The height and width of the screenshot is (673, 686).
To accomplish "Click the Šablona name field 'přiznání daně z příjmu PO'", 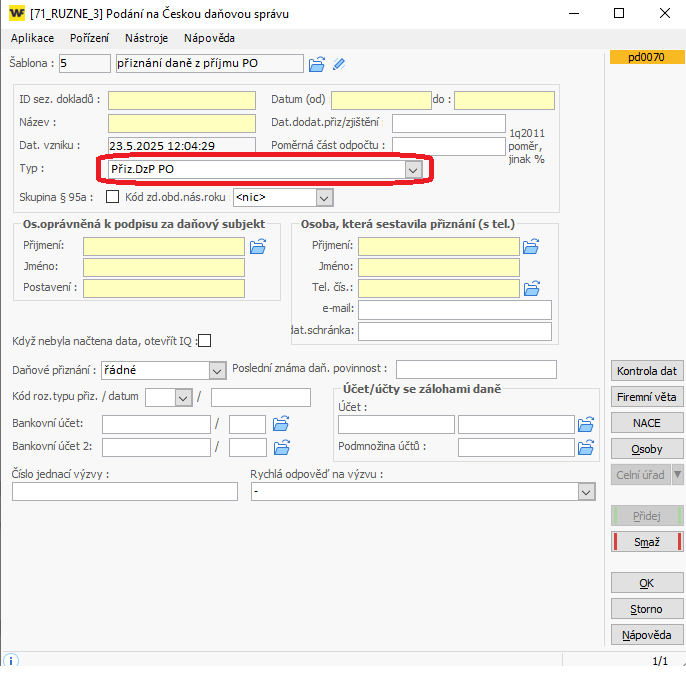I will coord(210,63).
